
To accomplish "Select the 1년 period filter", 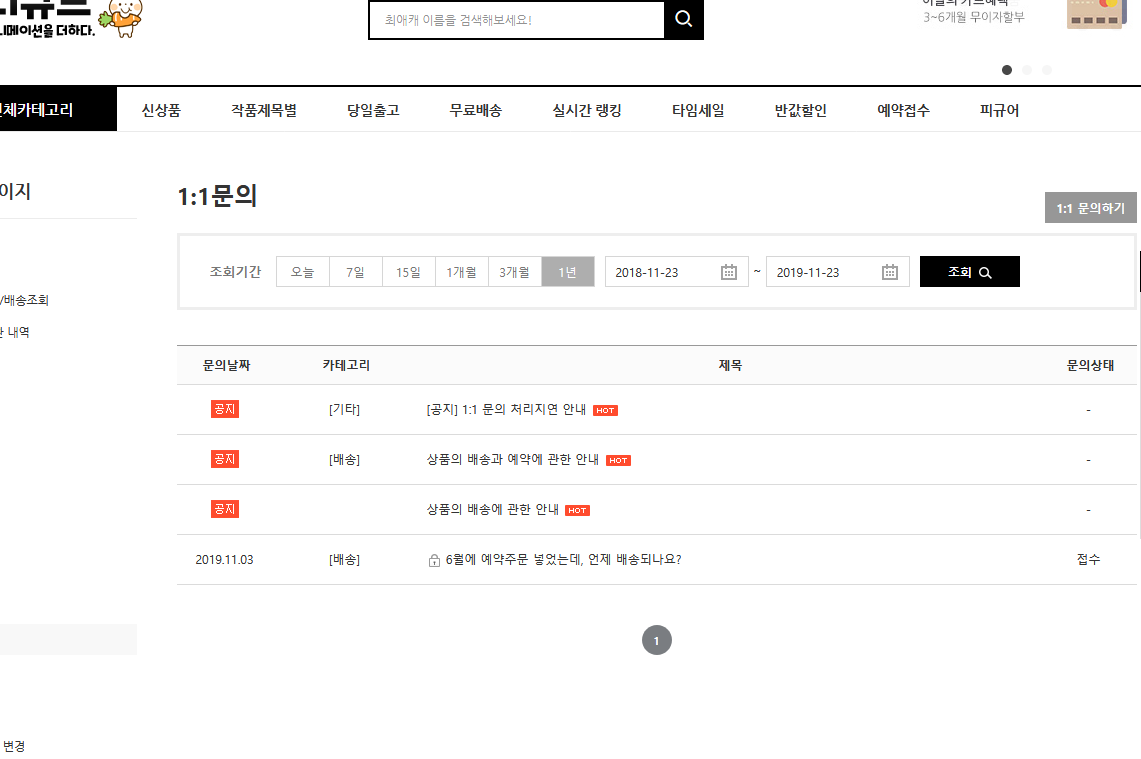I will tap(567, 272).
